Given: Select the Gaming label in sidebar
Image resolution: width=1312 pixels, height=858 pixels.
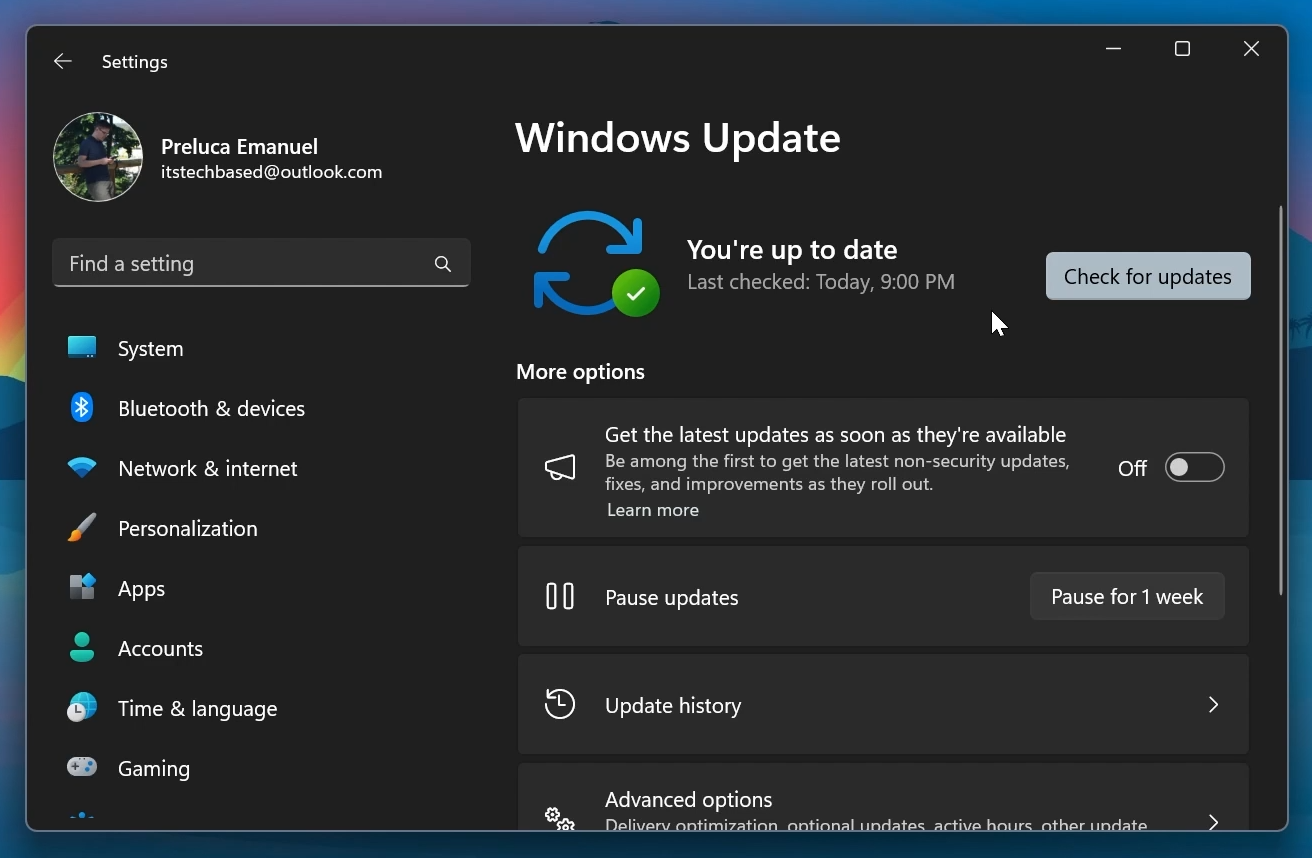Looking at the screenshot, I should 153,769.
